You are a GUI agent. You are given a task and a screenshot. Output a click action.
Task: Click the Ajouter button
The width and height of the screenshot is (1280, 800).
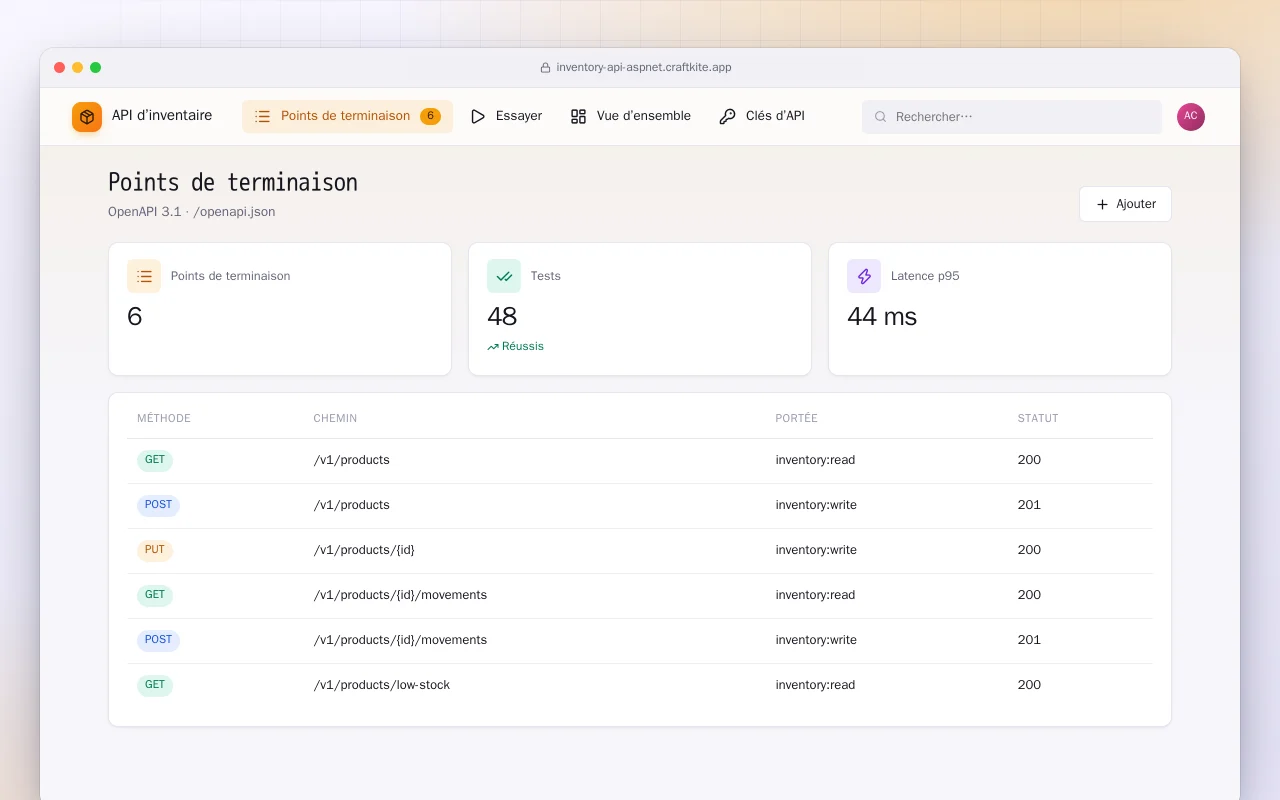coord(1125,204)
